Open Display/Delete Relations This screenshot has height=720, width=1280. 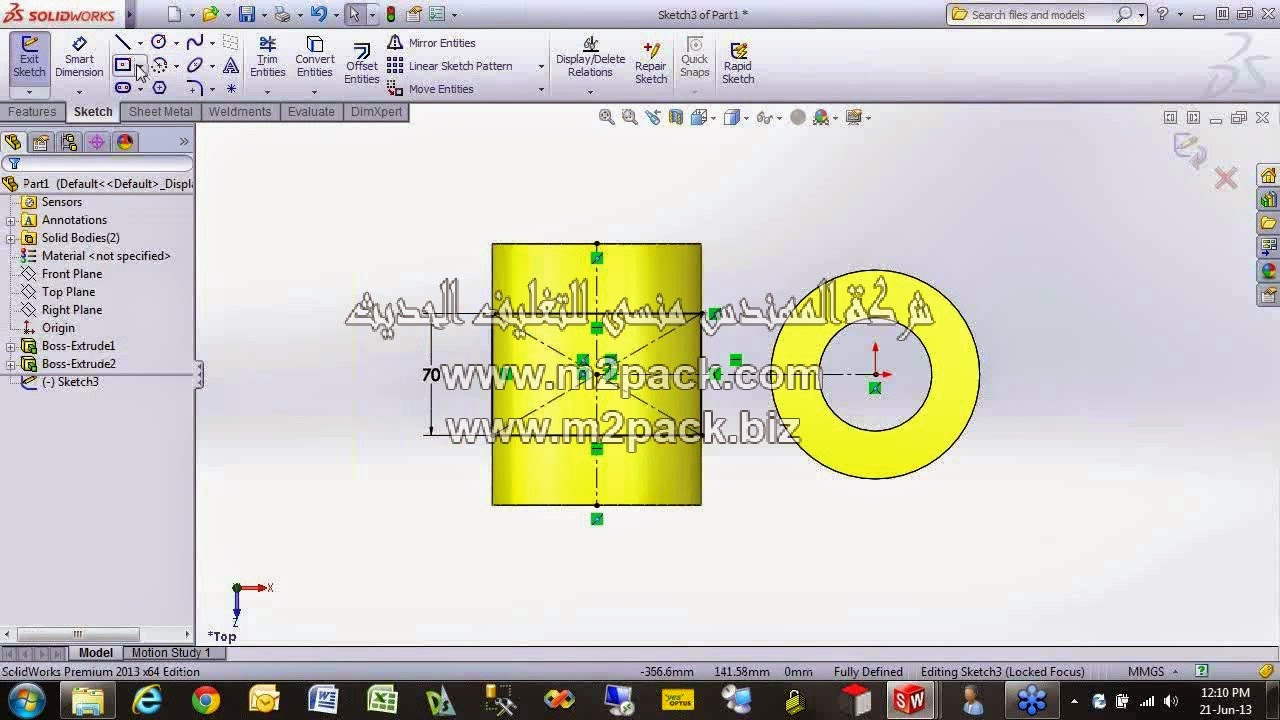point(590,58)
